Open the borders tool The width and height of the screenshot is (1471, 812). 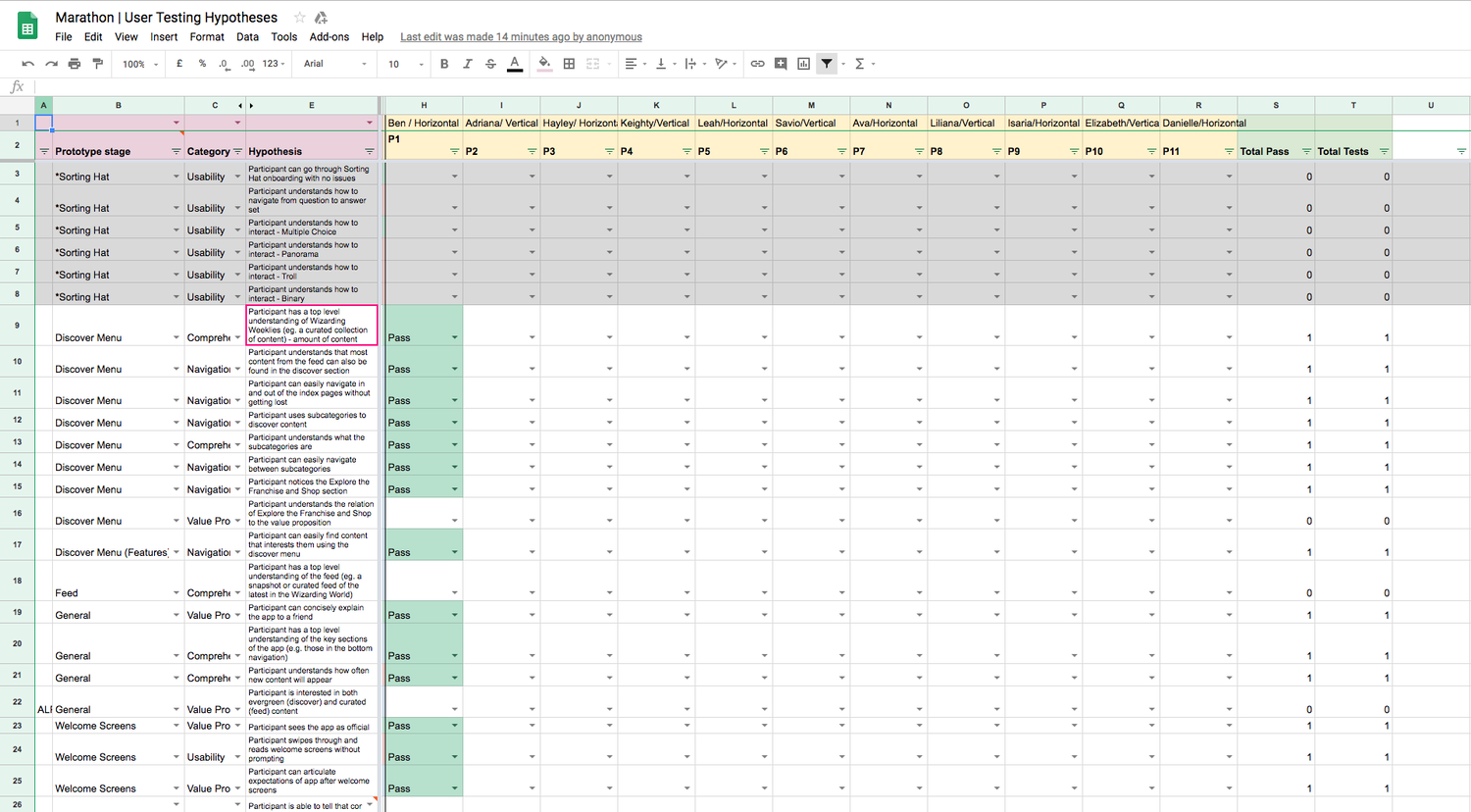(569, 64)
